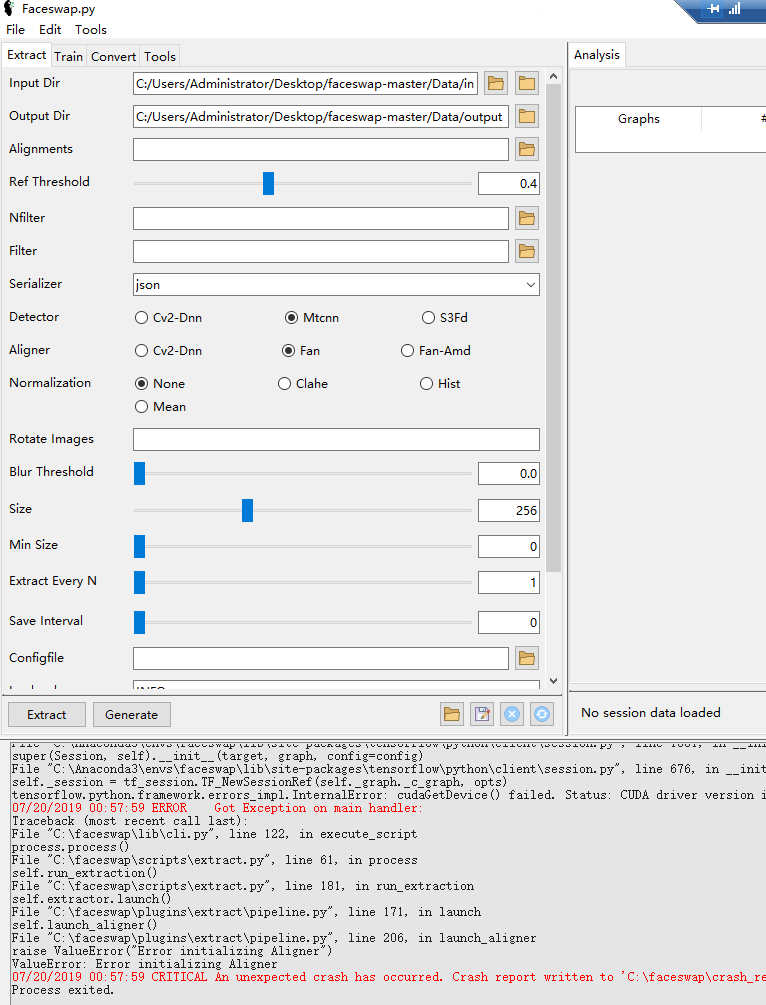Browse for the Output Dir folder
This screenshot has height=1005, width=766.
coord(527,117)
